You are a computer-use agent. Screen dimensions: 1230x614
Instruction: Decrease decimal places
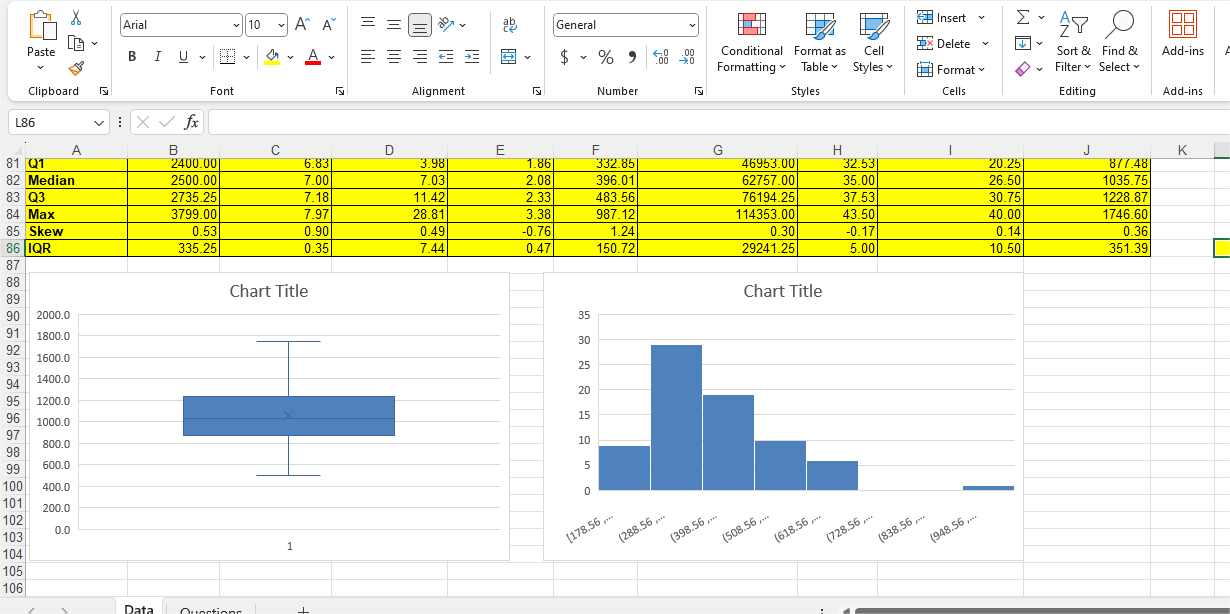pyautogui.click(x=688, y=57)
